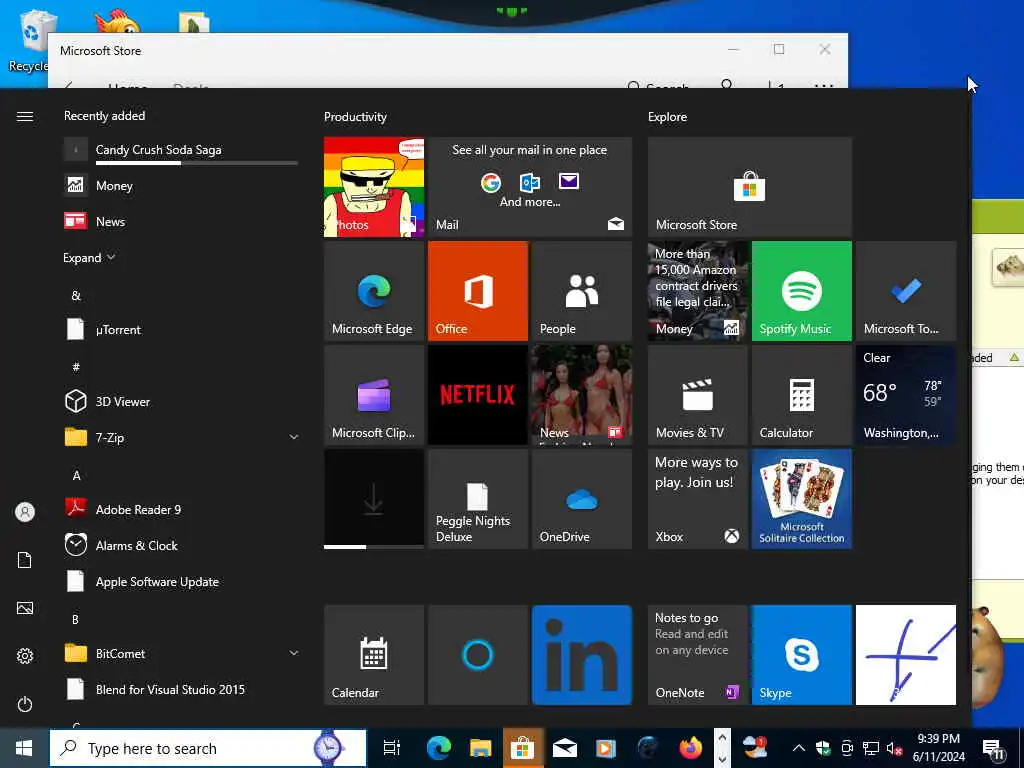Open the Weather tile showing Washington
Viewport: 1024px width, 768px height.
pyautogui.click(x=906, y=394)
